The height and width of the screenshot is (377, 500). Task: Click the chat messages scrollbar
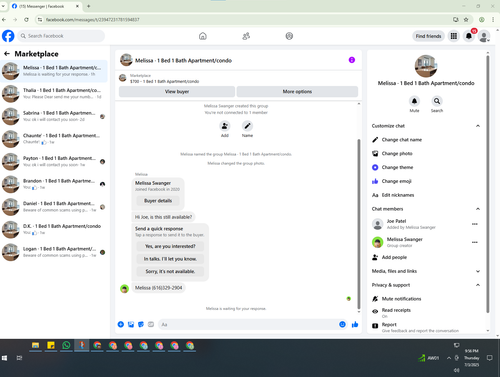359,224
